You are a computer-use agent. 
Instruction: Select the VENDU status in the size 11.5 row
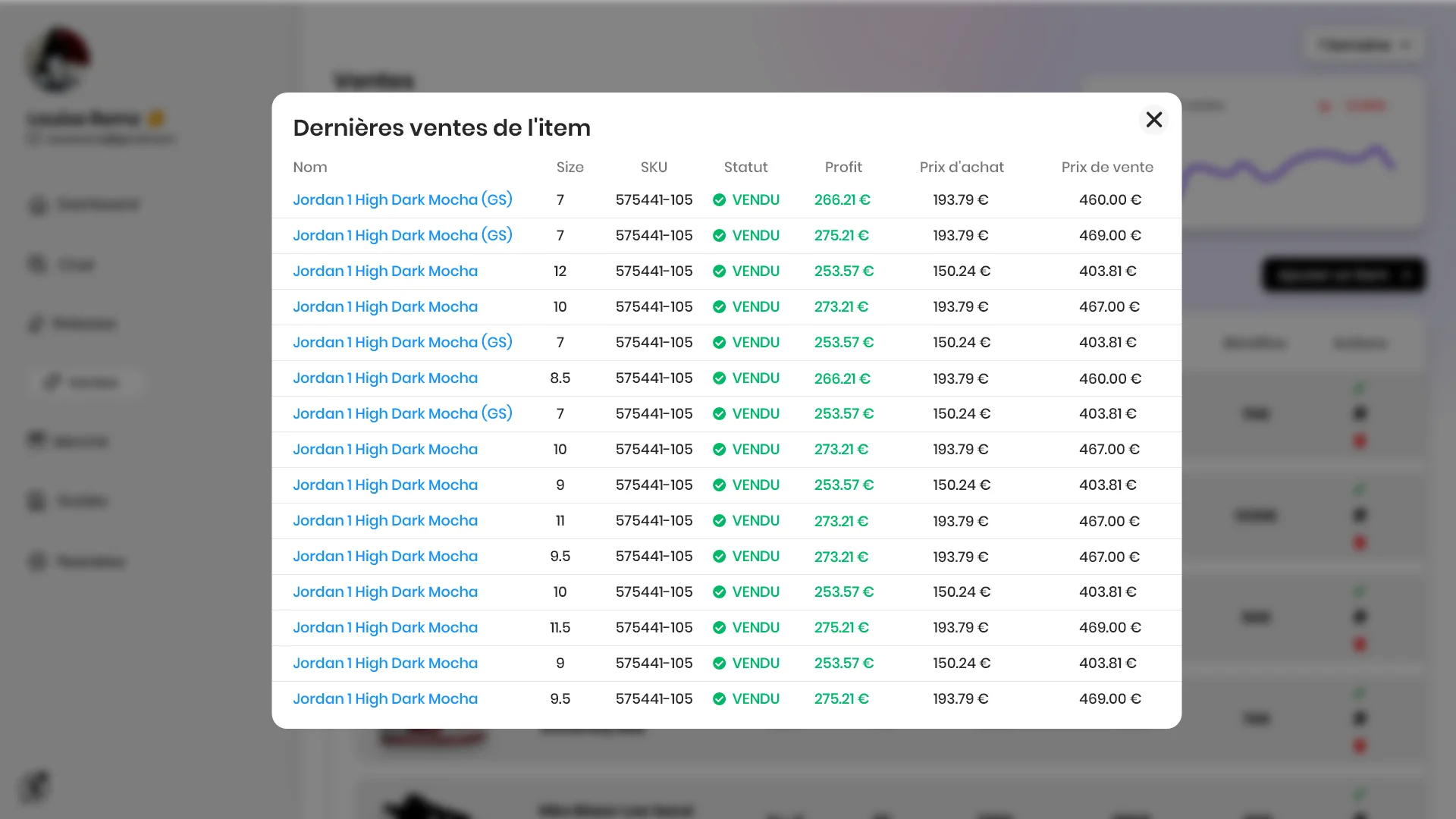tap(755, 628)
